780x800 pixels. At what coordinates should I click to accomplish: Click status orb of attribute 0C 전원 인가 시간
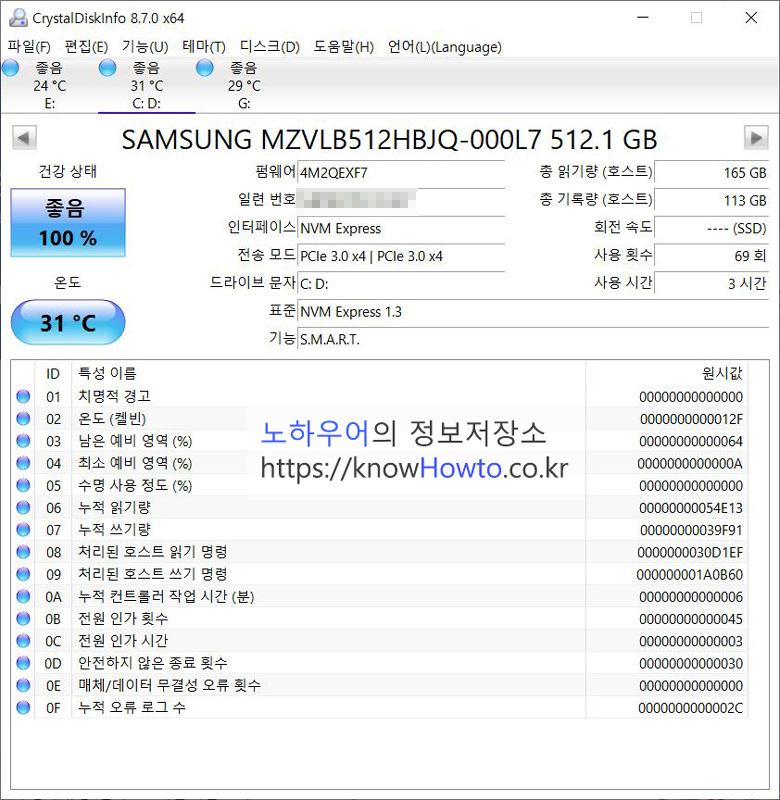tap(23, 641)
